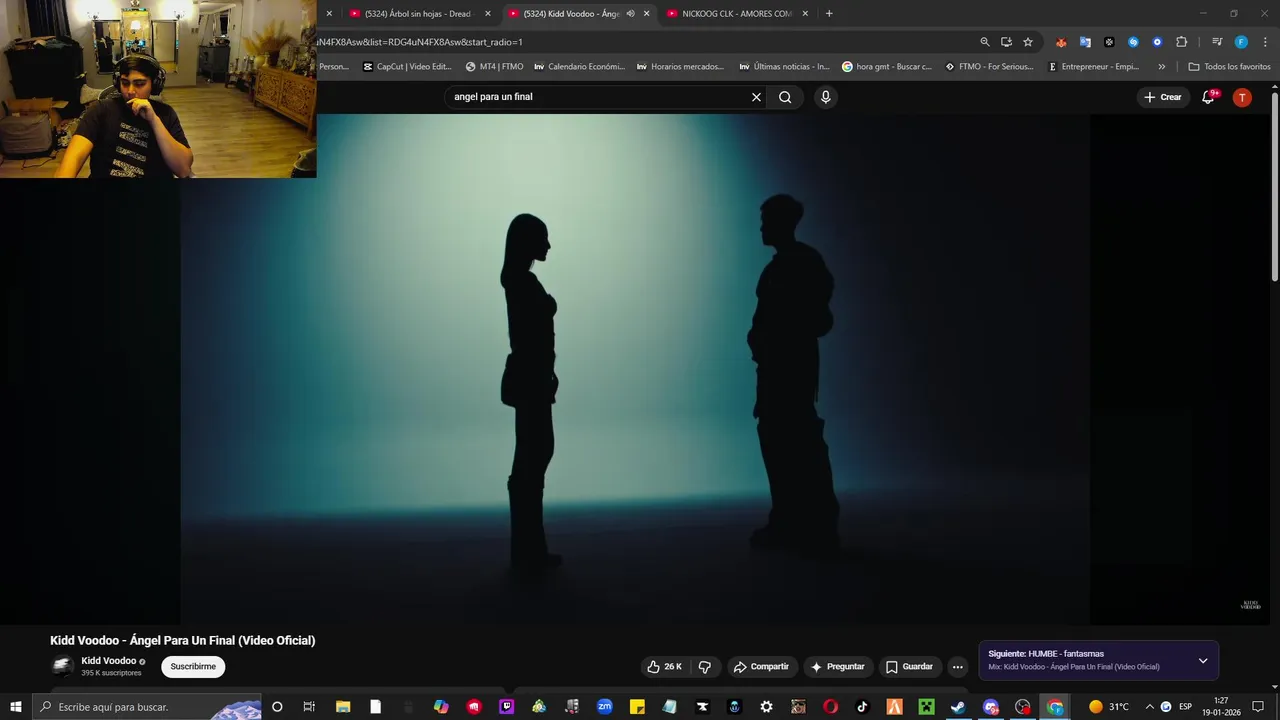Screen dimensions: 1280x720
Task: Dislike the Kidd Voodoo video
Action: click(x=705, y=667)
